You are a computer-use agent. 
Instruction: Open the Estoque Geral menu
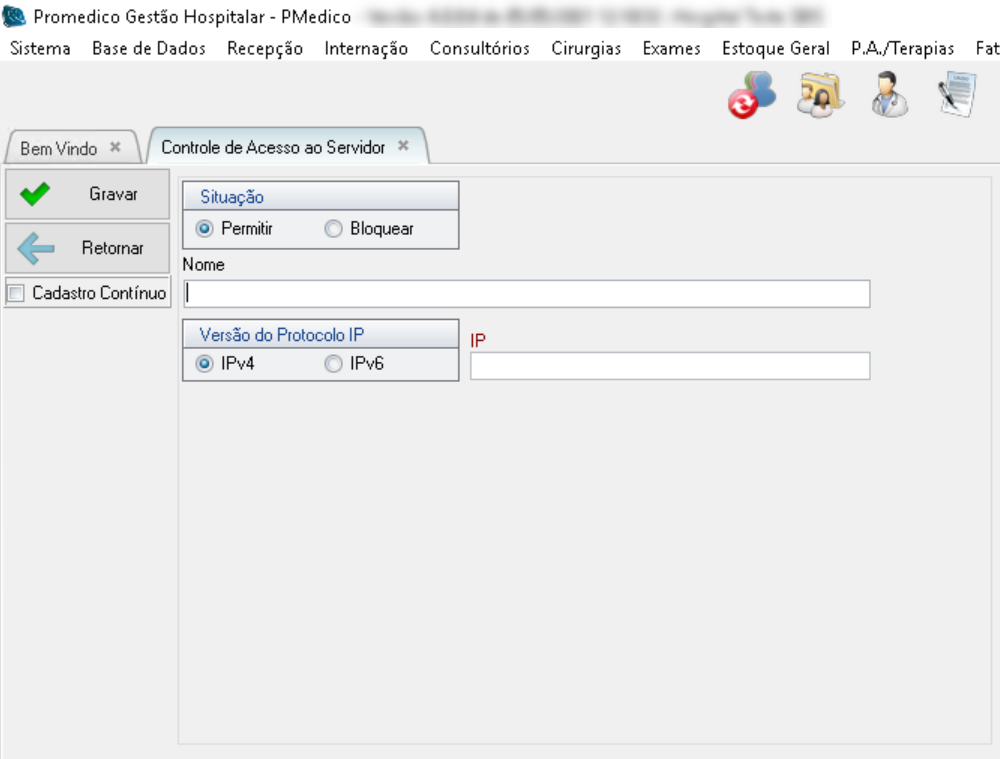(775, 48)
